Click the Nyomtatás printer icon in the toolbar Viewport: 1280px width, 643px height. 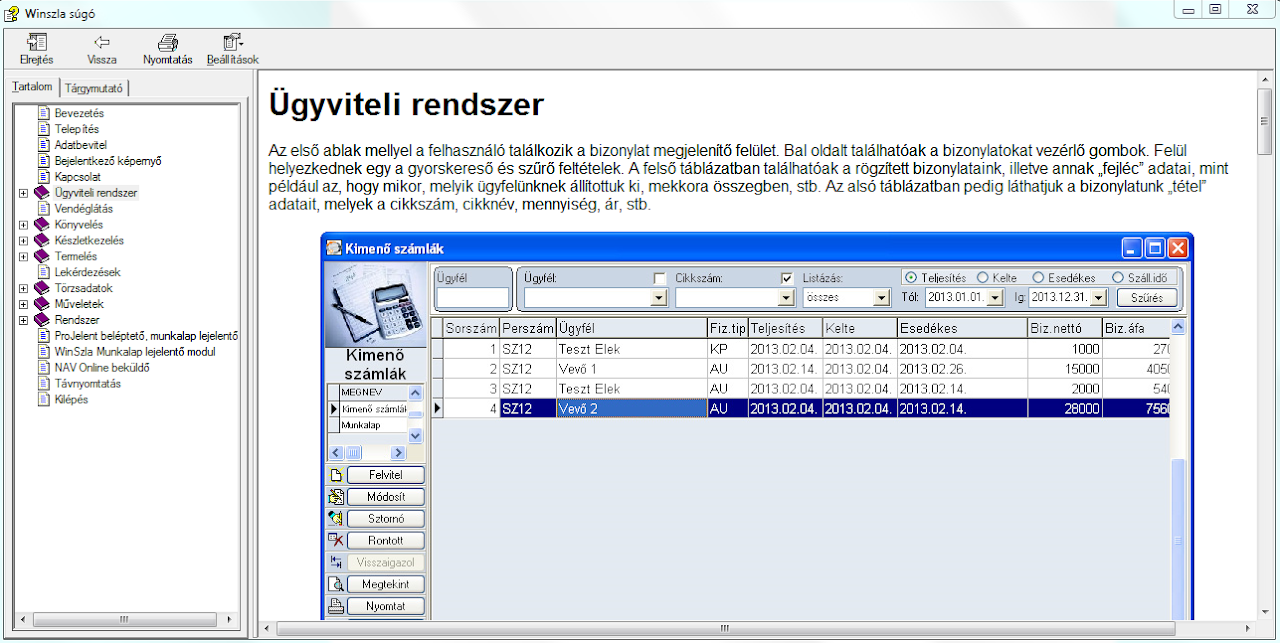tap(168, 42)
